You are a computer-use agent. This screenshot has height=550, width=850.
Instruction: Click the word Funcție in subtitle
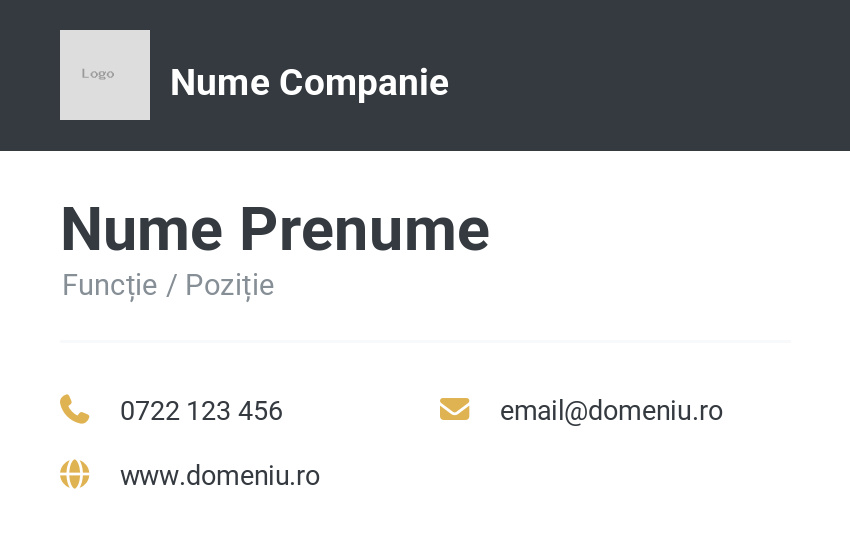[x=110, y=285]
